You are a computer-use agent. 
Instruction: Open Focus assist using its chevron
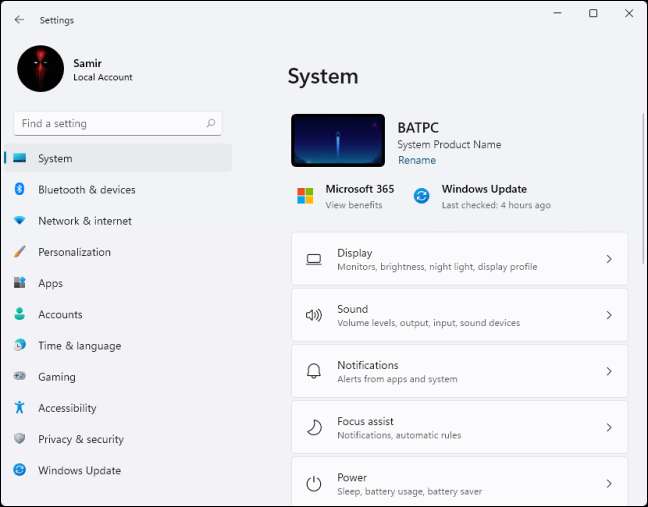609,427
